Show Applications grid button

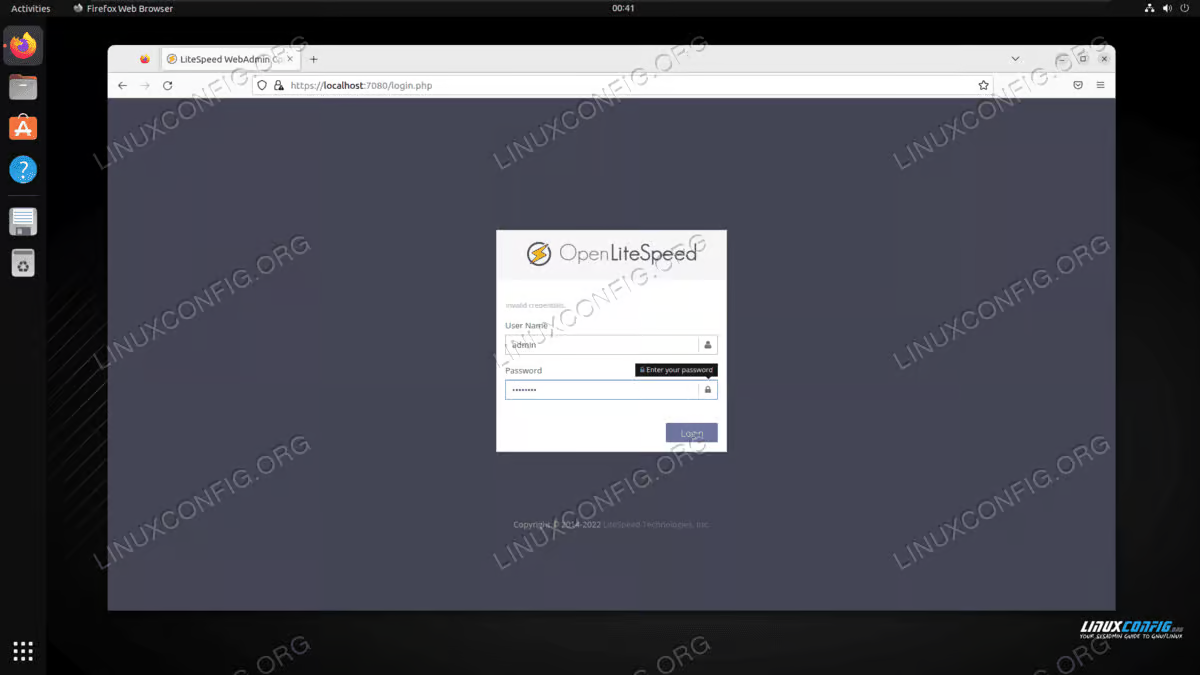pyautogui.click(x=23, y=651)
